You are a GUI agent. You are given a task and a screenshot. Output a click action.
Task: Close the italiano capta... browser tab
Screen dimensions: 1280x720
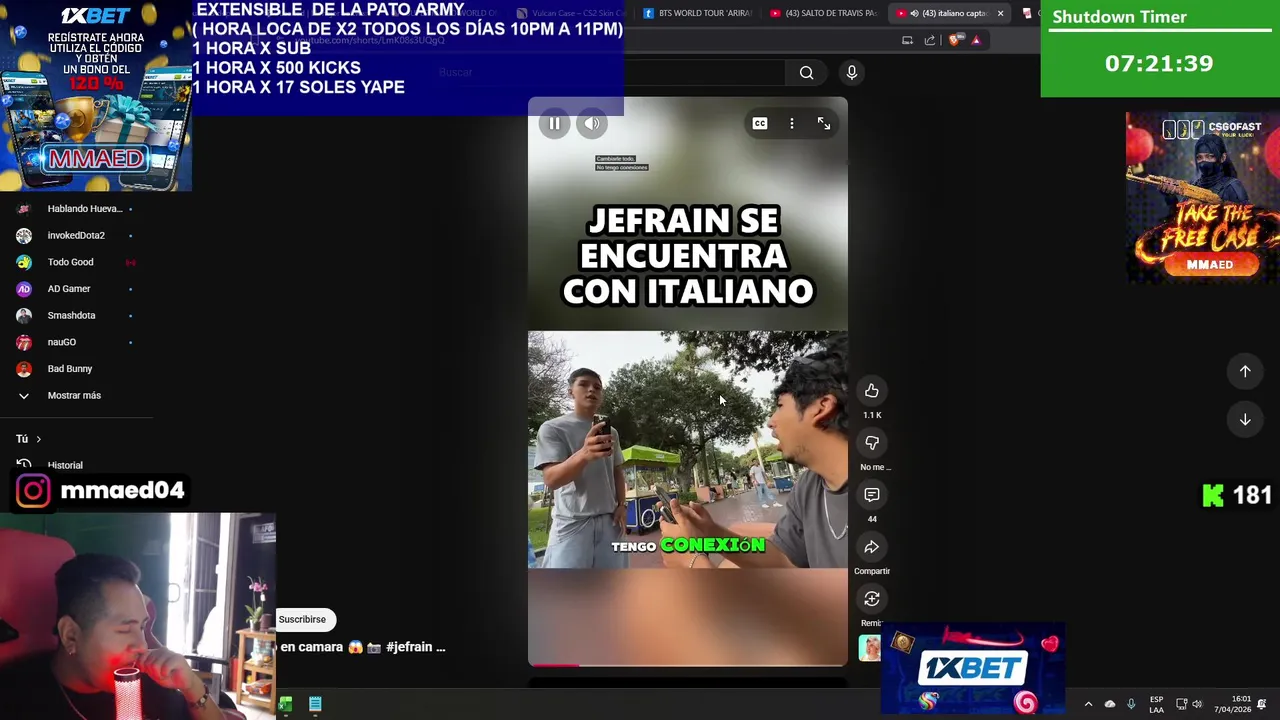pos(1000,13)
